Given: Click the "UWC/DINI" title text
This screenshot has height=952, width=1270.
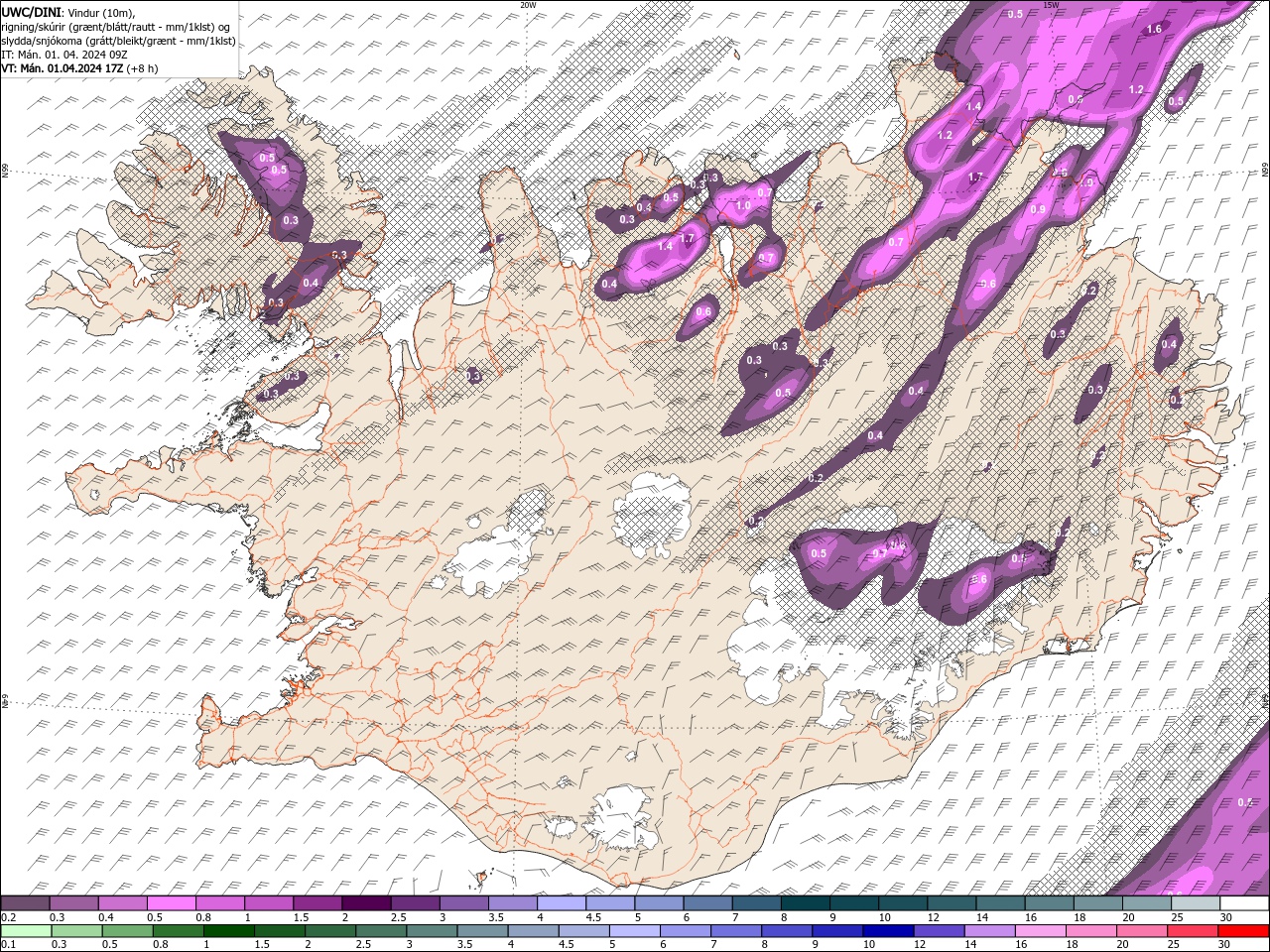Looking at the screenshot, I should pos(29,11).
